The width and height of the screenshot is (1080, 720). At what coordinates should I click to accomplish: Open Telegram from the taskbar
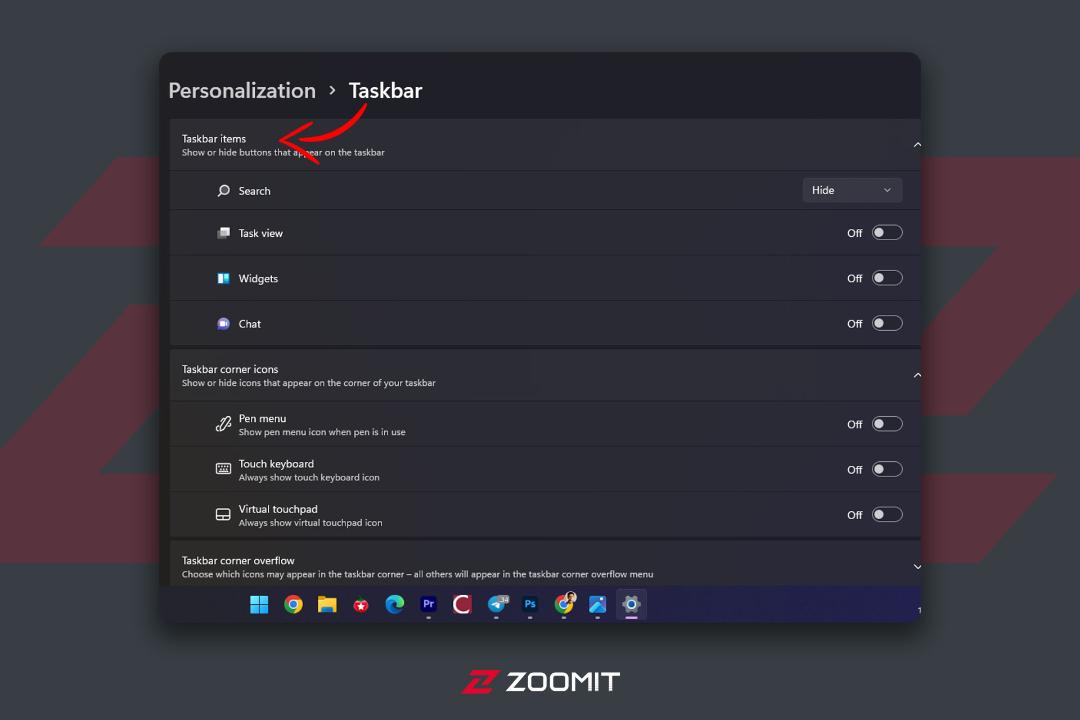(497, 604)
